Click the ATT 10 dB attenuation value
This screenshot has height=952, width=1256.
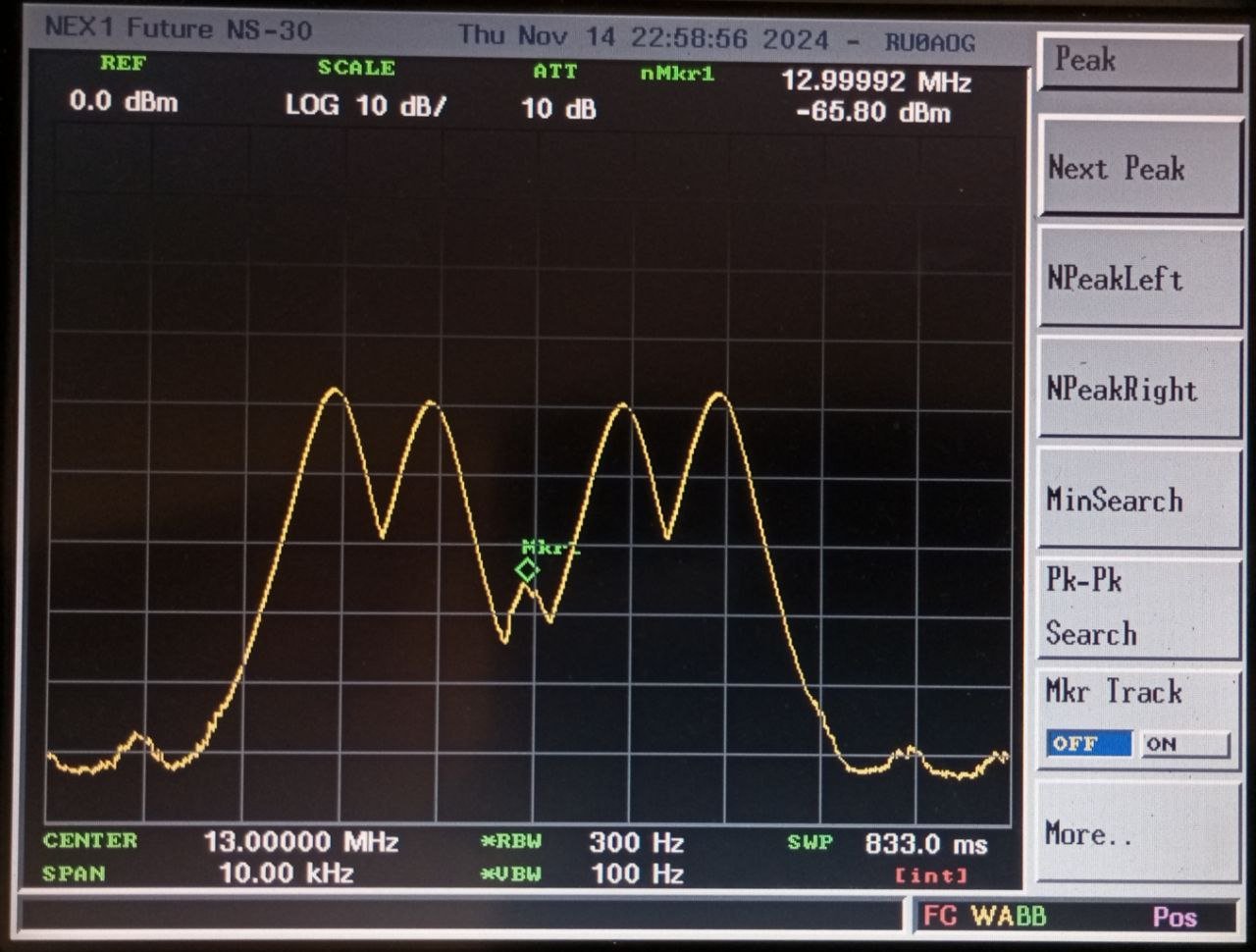[x=557, y=108]
